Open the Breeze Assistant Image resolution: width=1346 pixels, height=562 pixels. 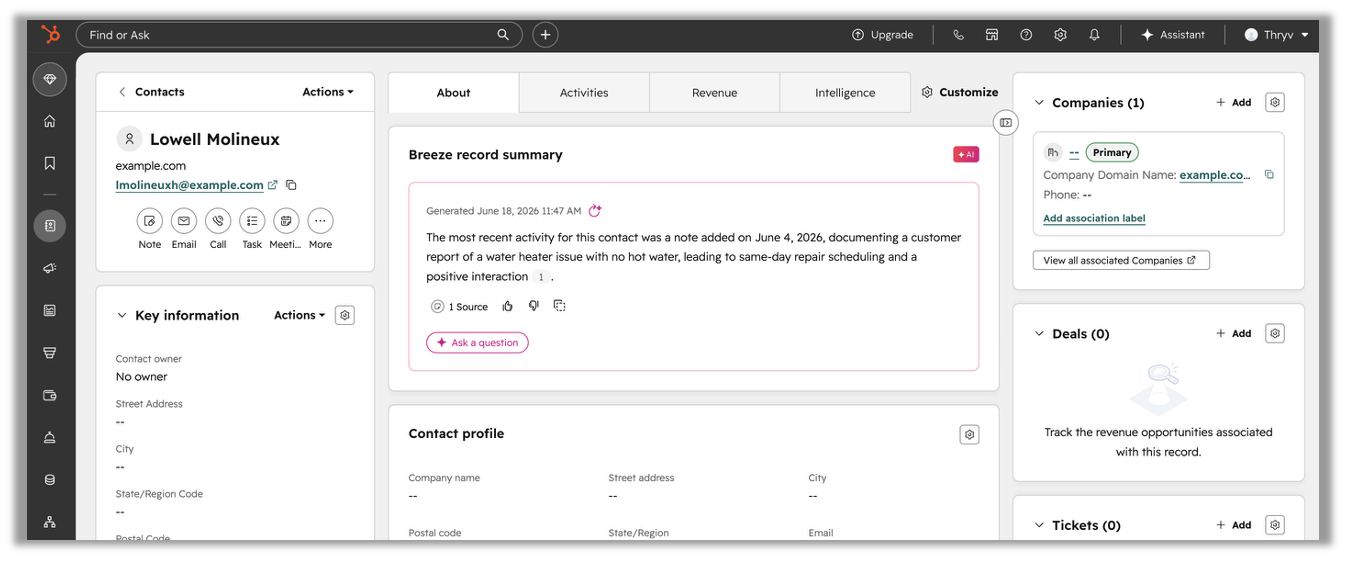click(1173, 35)
